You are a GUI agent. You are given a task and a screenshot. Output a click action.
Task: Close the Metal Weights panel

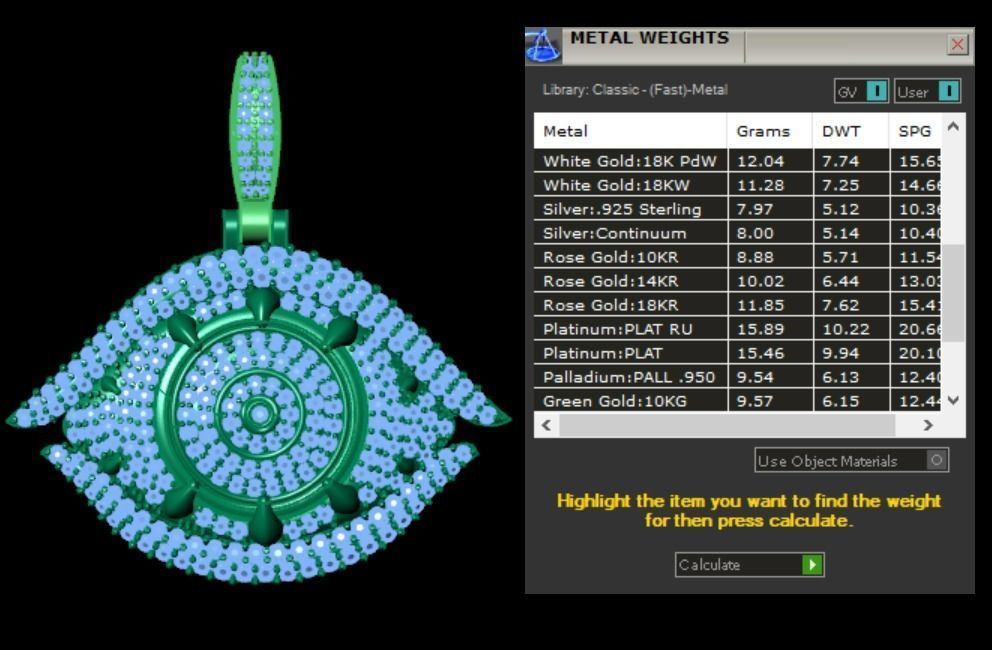pyautogui.click(x=958, y=44)
